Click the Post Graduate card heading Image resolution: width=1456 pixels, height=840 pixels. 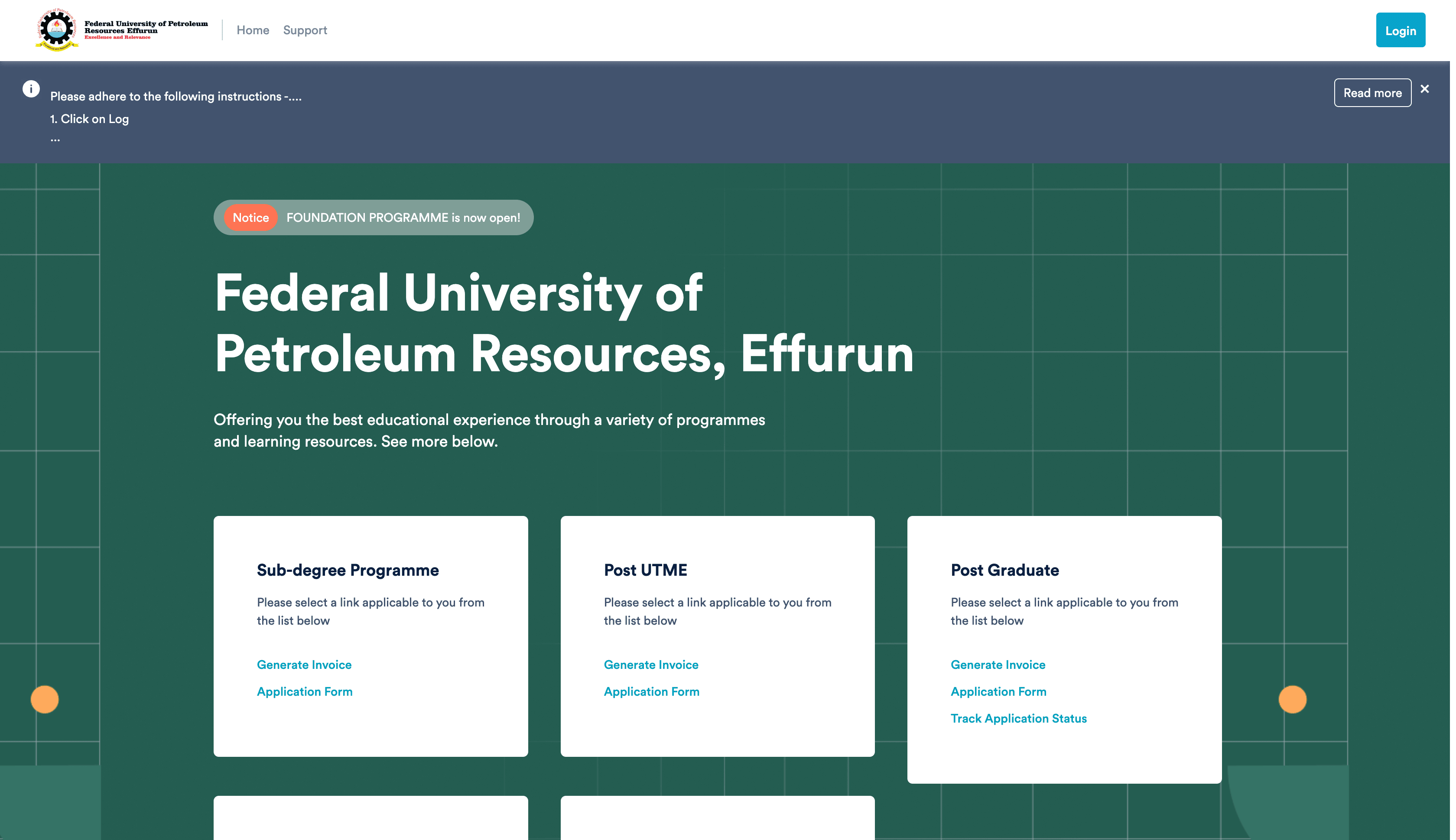[1005, 570]
